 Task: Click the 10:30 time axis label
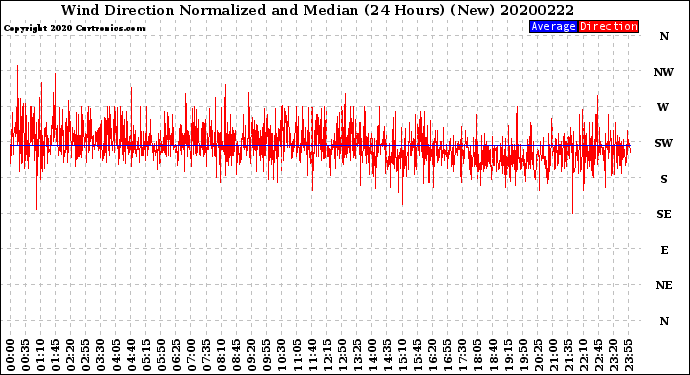282,355
